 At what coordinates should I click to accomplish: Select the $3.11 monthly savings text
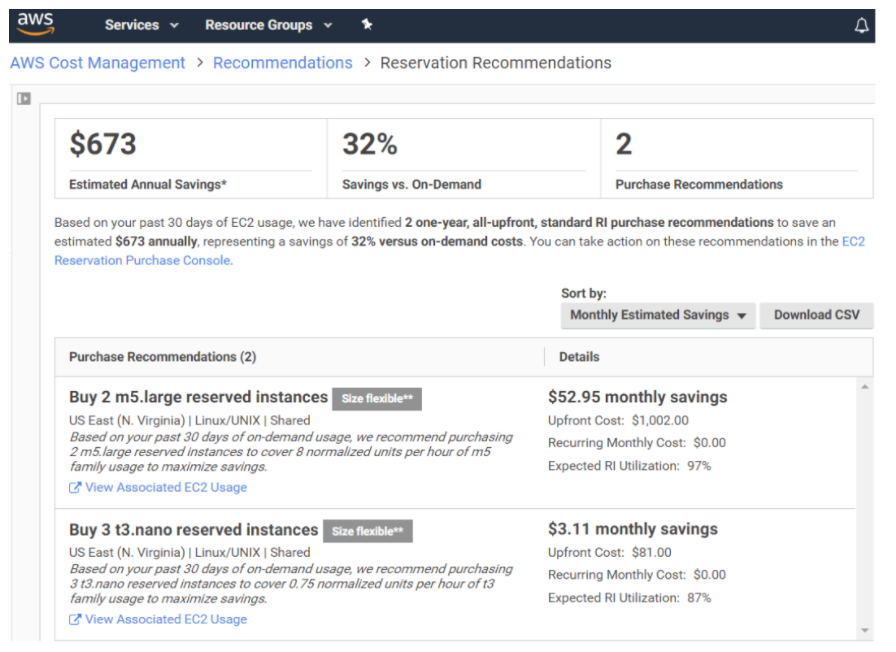coord(633,529)
